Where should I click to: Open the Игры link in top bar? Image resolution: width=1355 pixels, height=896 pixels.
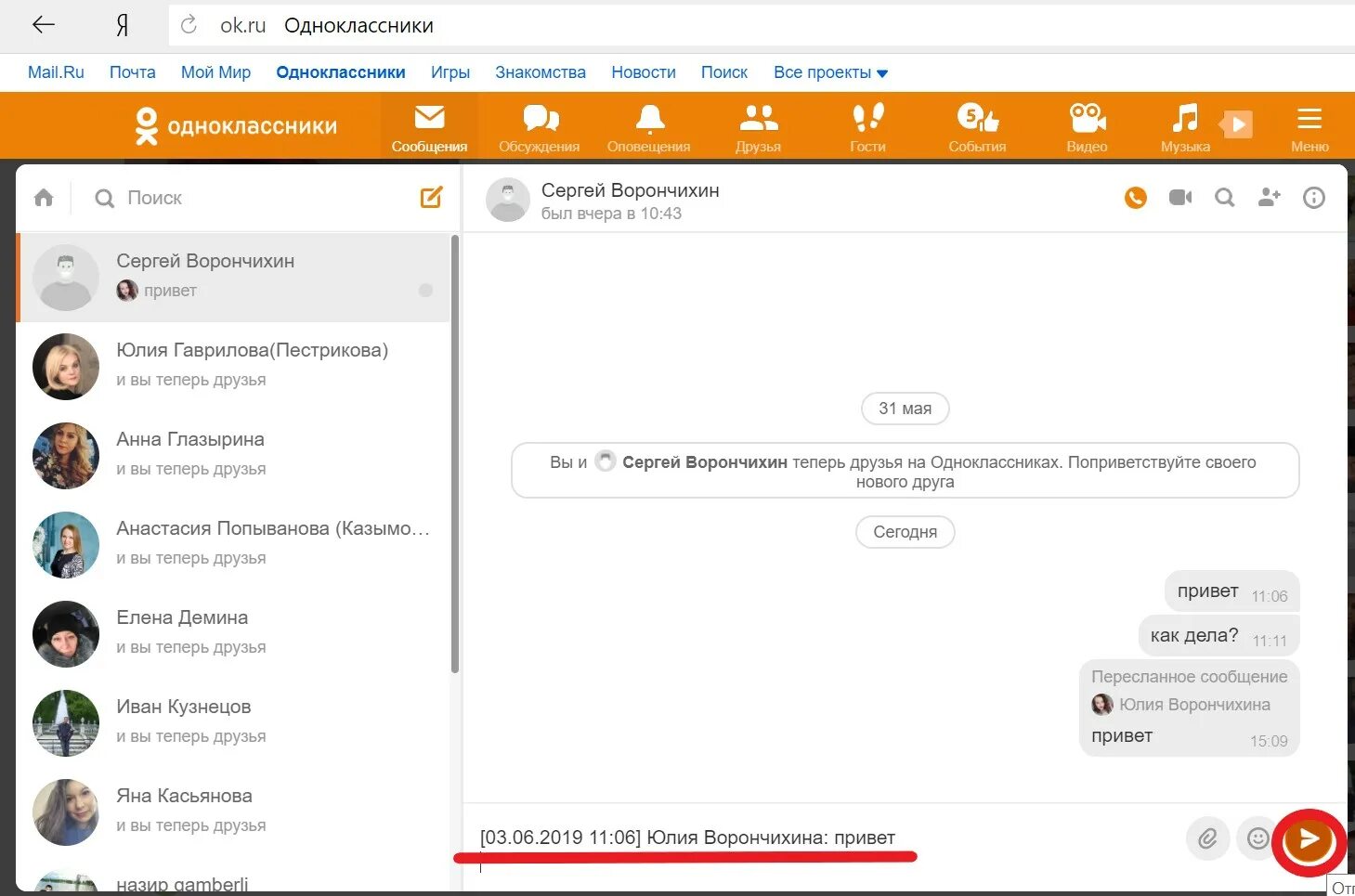[x=450, y=72]
